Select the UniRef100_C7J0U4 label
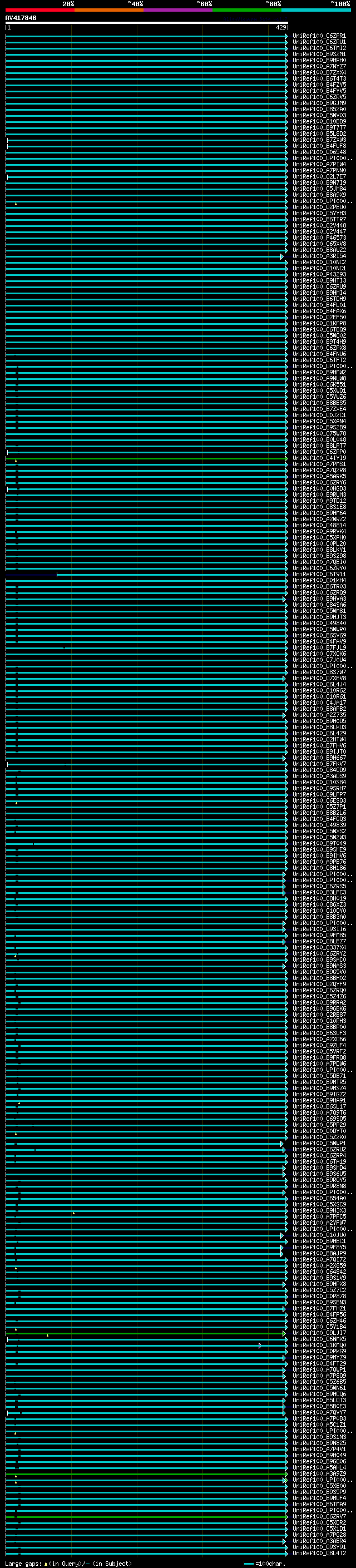Image resolution: width=356 pixels, height=1568 pixels. point(319,660)
